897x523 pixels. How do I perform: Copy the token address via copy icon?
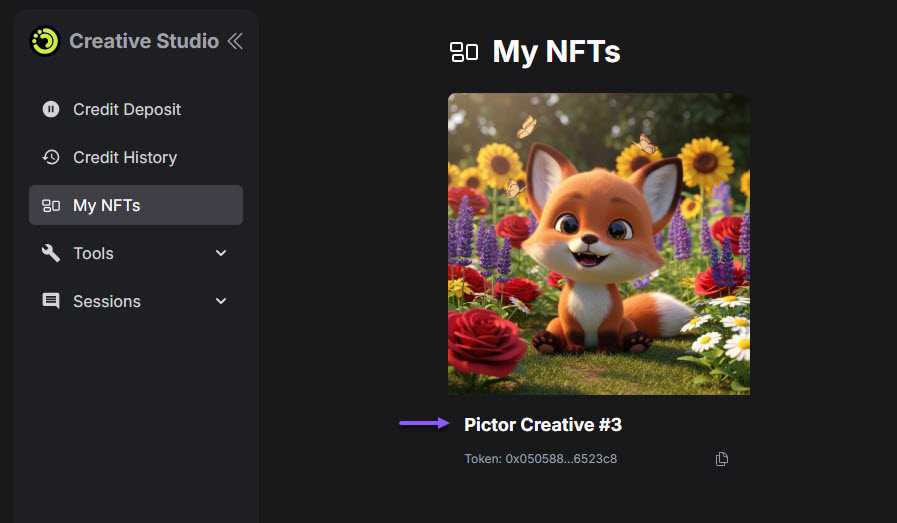click(x=722, y=459)
